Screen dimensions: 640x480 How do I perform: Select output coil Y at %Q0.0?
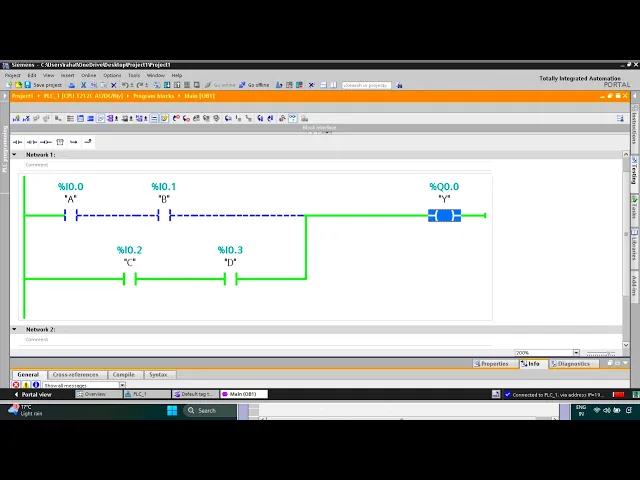point(444,215)
